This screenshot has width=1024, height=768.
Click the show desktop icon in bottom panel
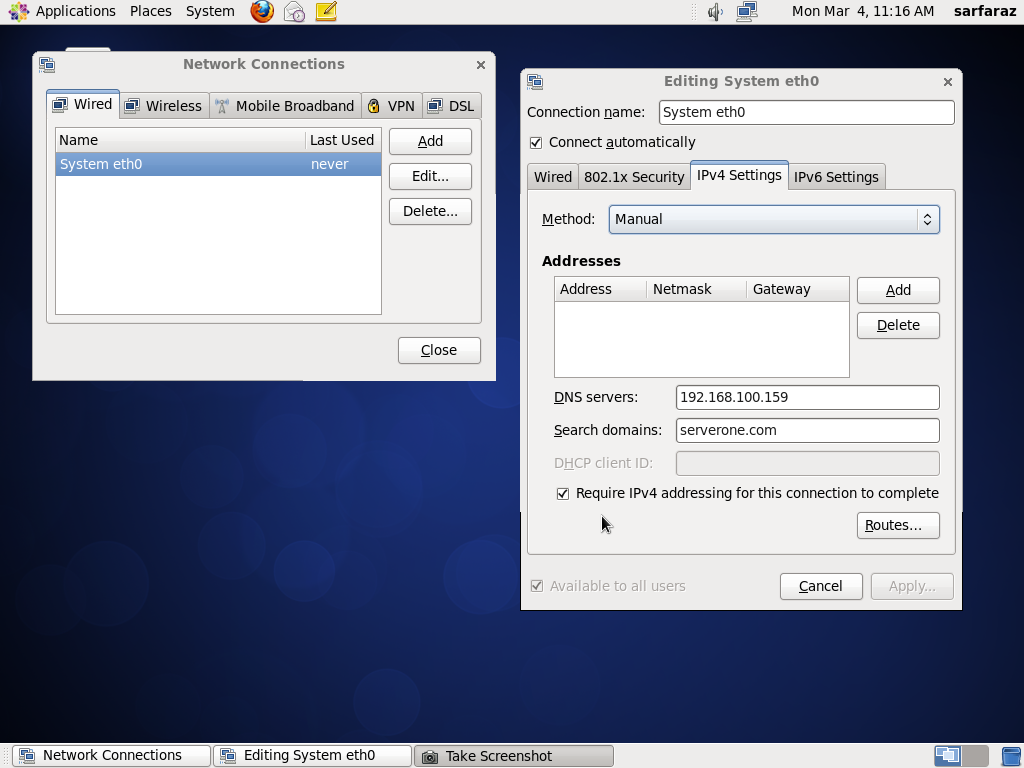945,755
